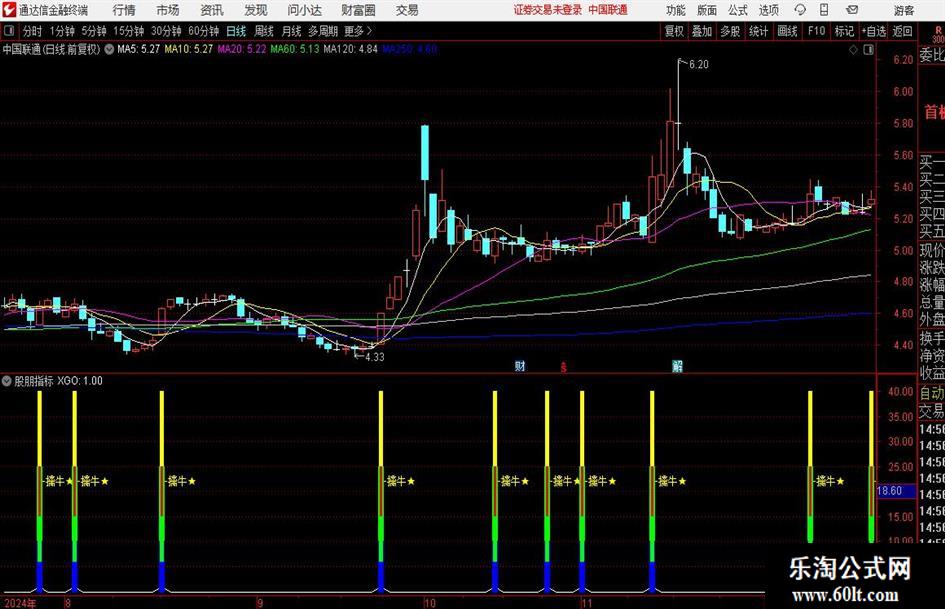Select the 5分钟 period tab
The width and height of the screenshot is (945, 609).
[94, 31]
